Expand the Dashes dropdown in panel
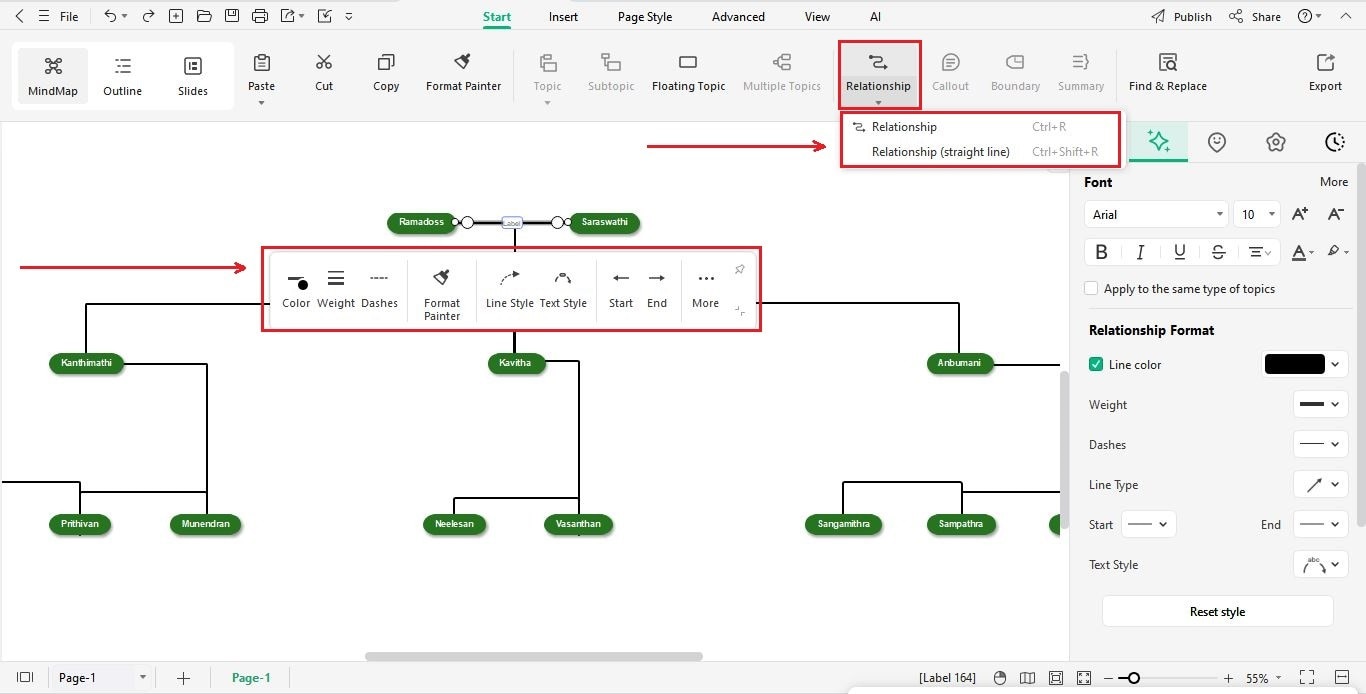 coord(1320,445)
